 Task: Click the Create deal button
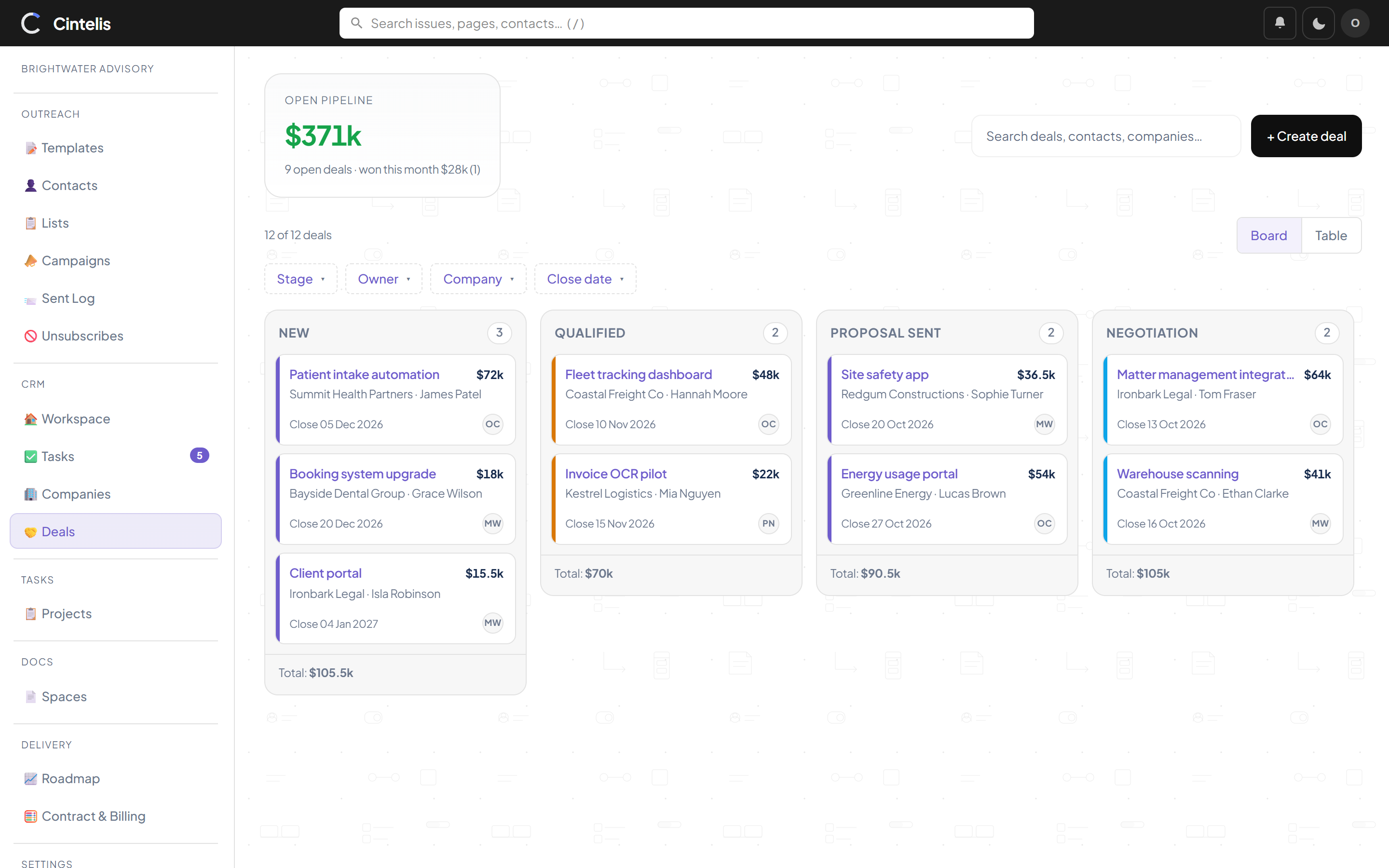1306,136
